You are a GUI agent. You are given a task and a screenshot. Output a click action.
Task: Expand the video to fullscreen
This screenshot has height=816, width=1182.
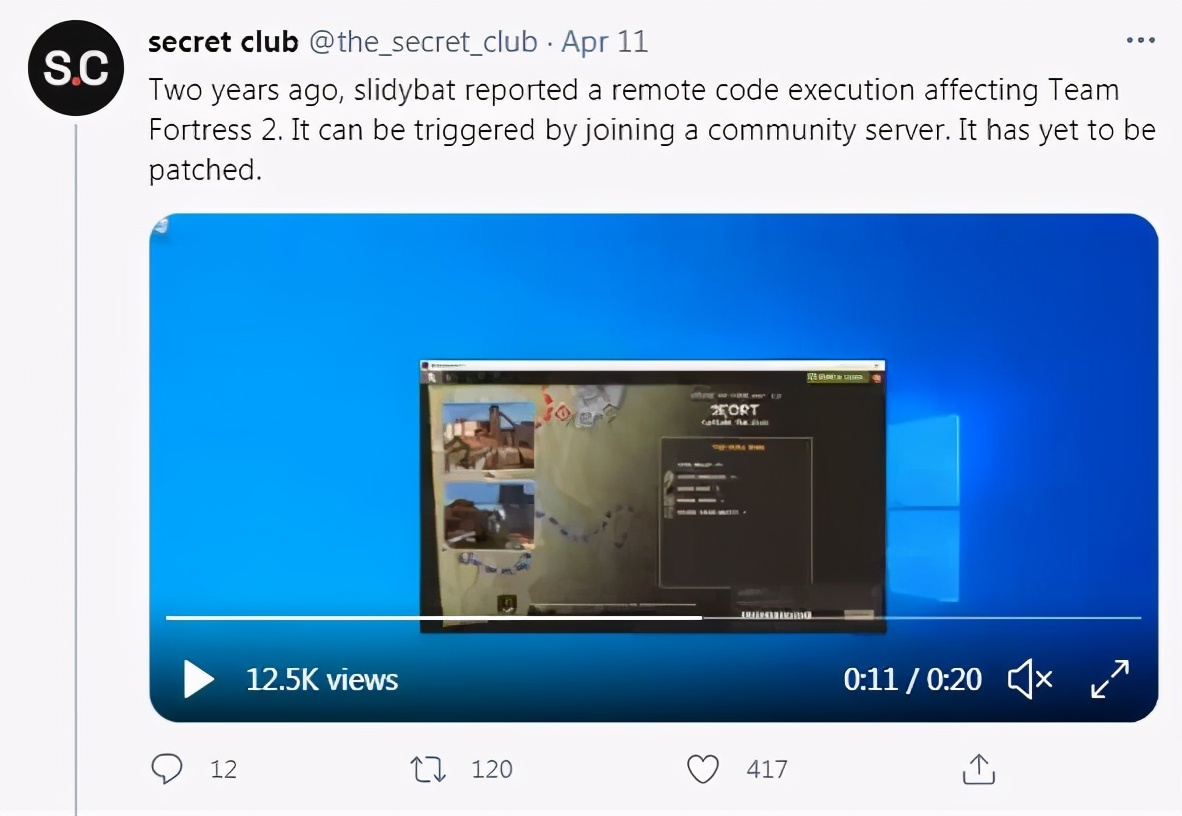pos(1110,679)
